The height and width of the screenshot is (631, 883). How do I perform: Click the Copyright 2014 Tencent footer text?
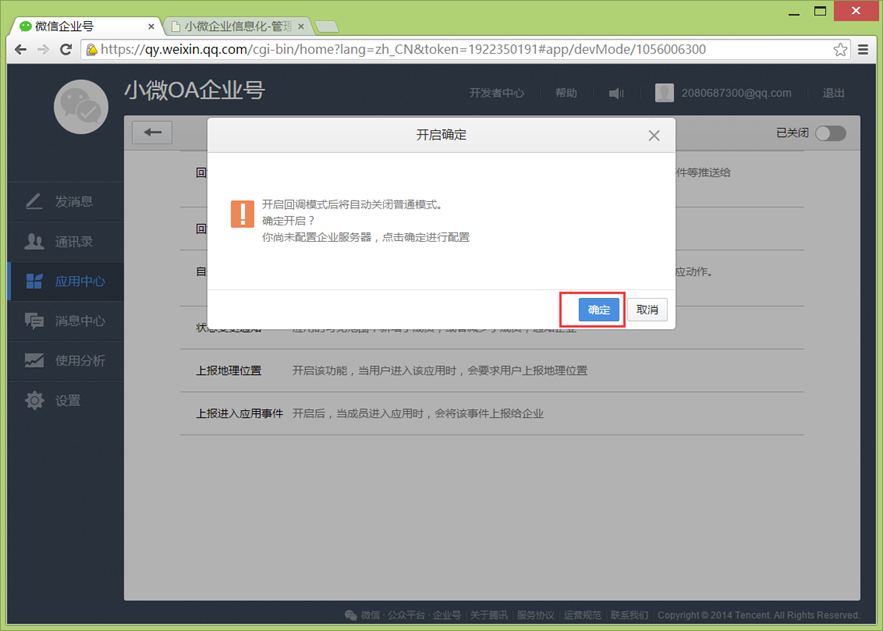759,615
